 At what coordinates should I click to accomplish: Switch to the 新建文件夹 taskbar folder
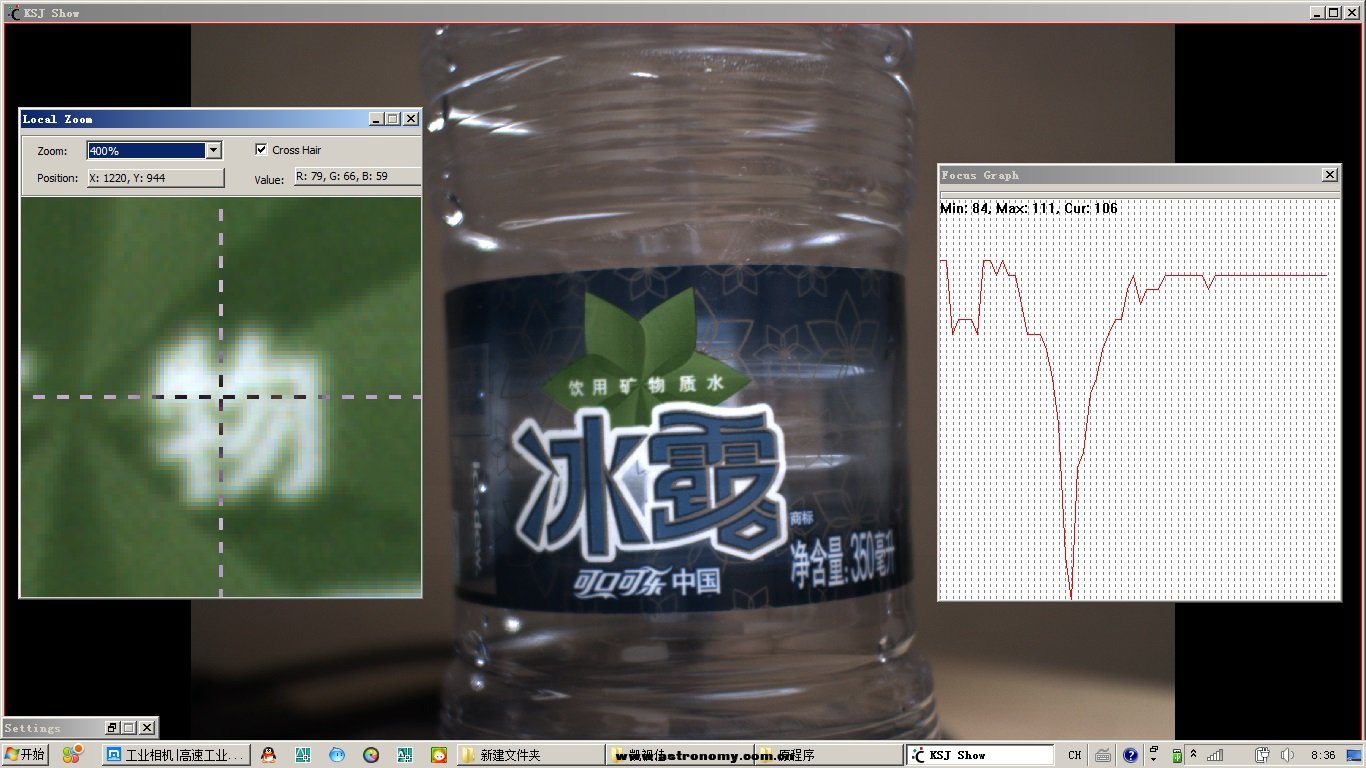click(530, 755)
